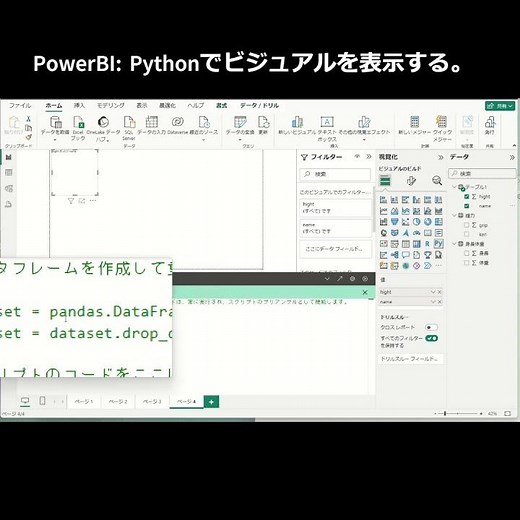Open the Format visual pane tab
This screenshot has height=520, width=520.
[x=411, y=181]
